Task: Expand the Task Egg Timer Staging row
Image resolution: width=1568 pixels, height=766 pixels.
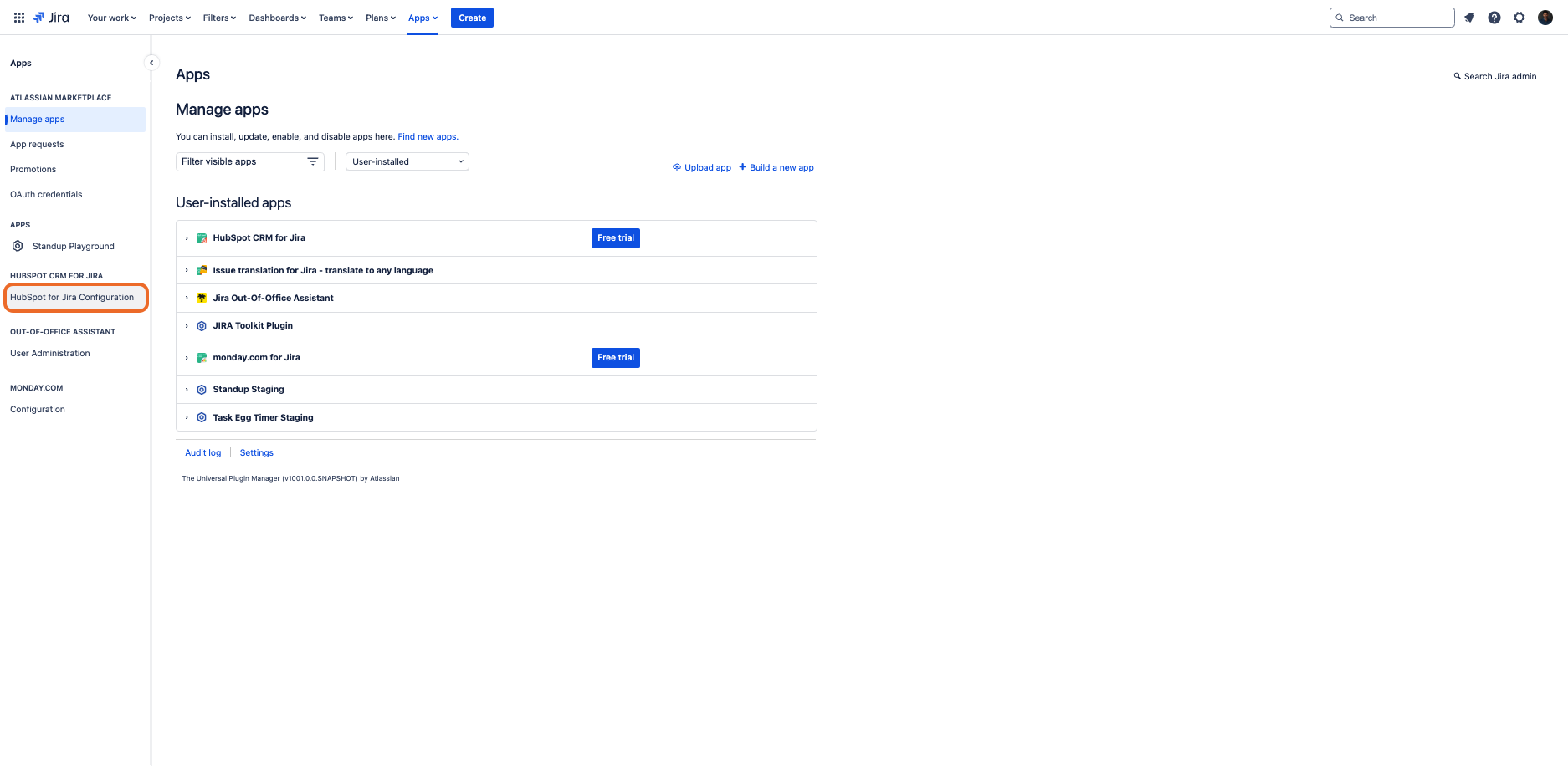Action: (x=187, y=417)
